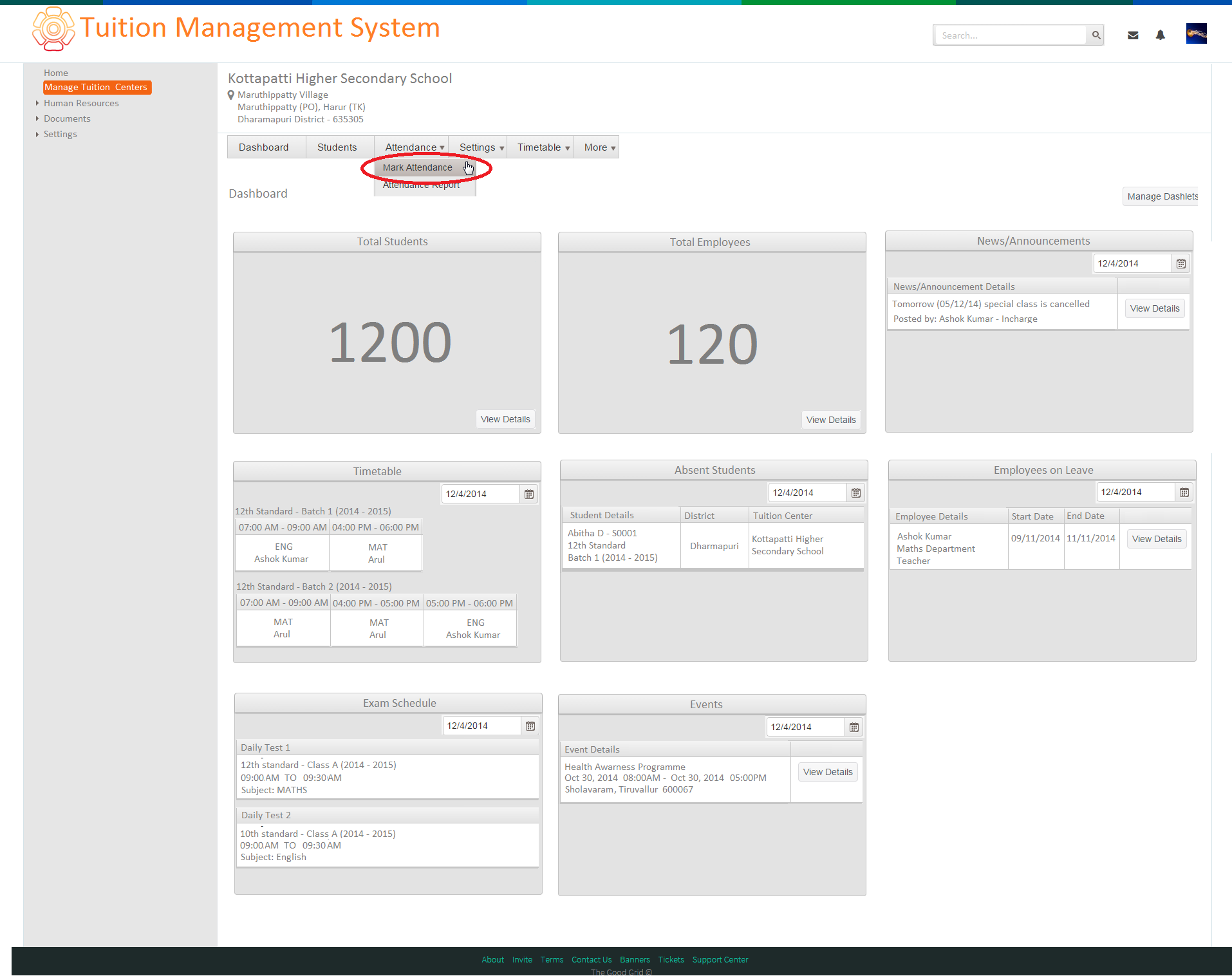Open the Timetable dropdown menu
Viewport: 1232px width, 976px height.
543,147
